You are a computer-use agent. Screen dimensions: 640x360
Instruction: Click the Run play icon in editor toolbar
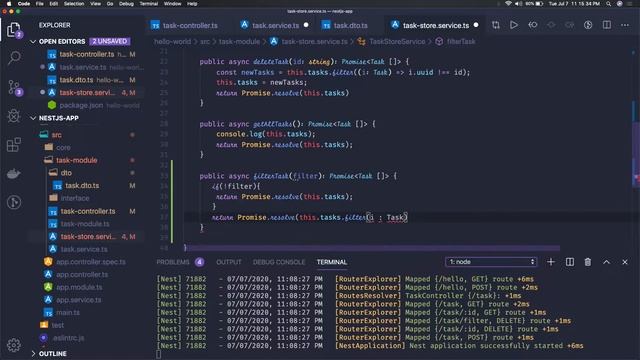coord(514,25)
